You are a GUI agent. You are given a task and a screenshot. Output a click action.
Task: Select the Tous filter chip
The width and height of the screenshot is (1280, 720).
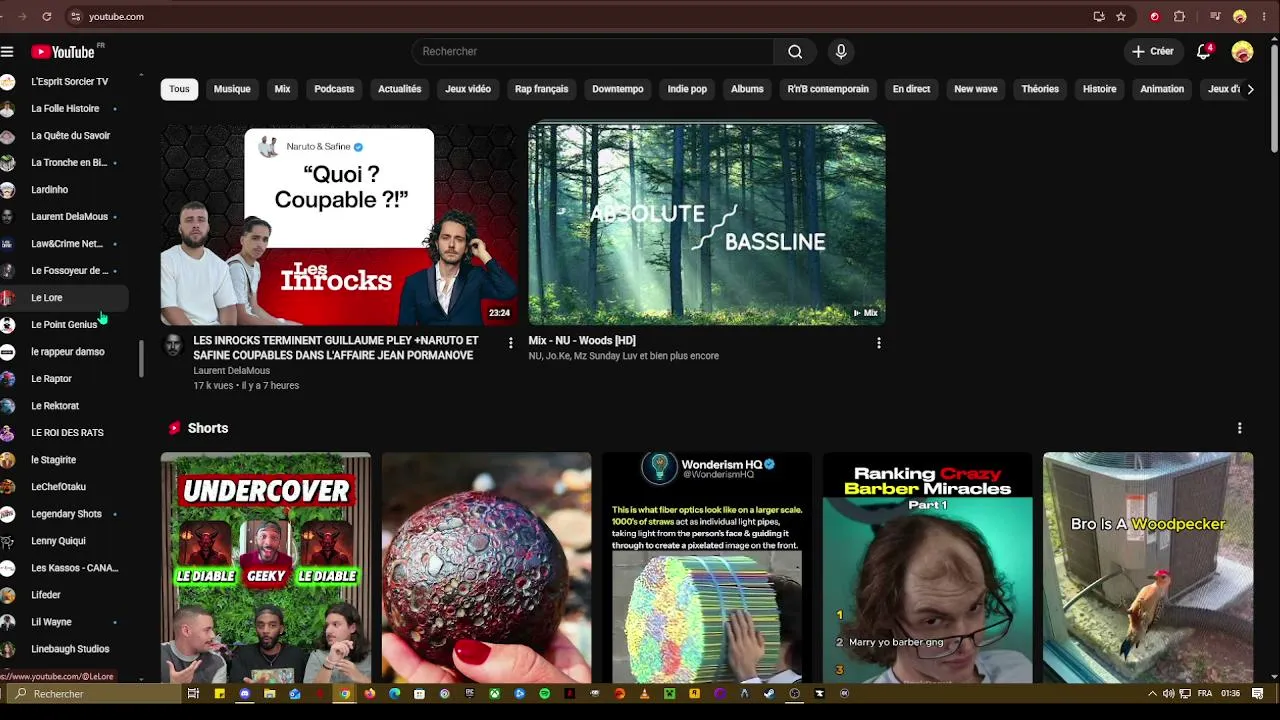click(179, 89)
